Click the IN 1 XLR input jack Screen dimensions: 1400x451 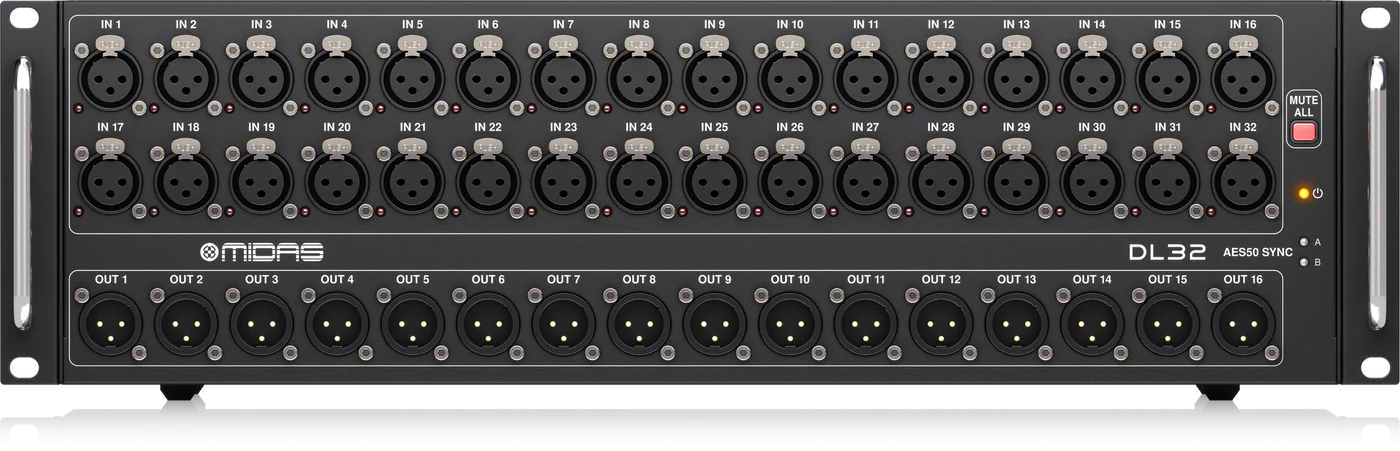tap(111, 78)
